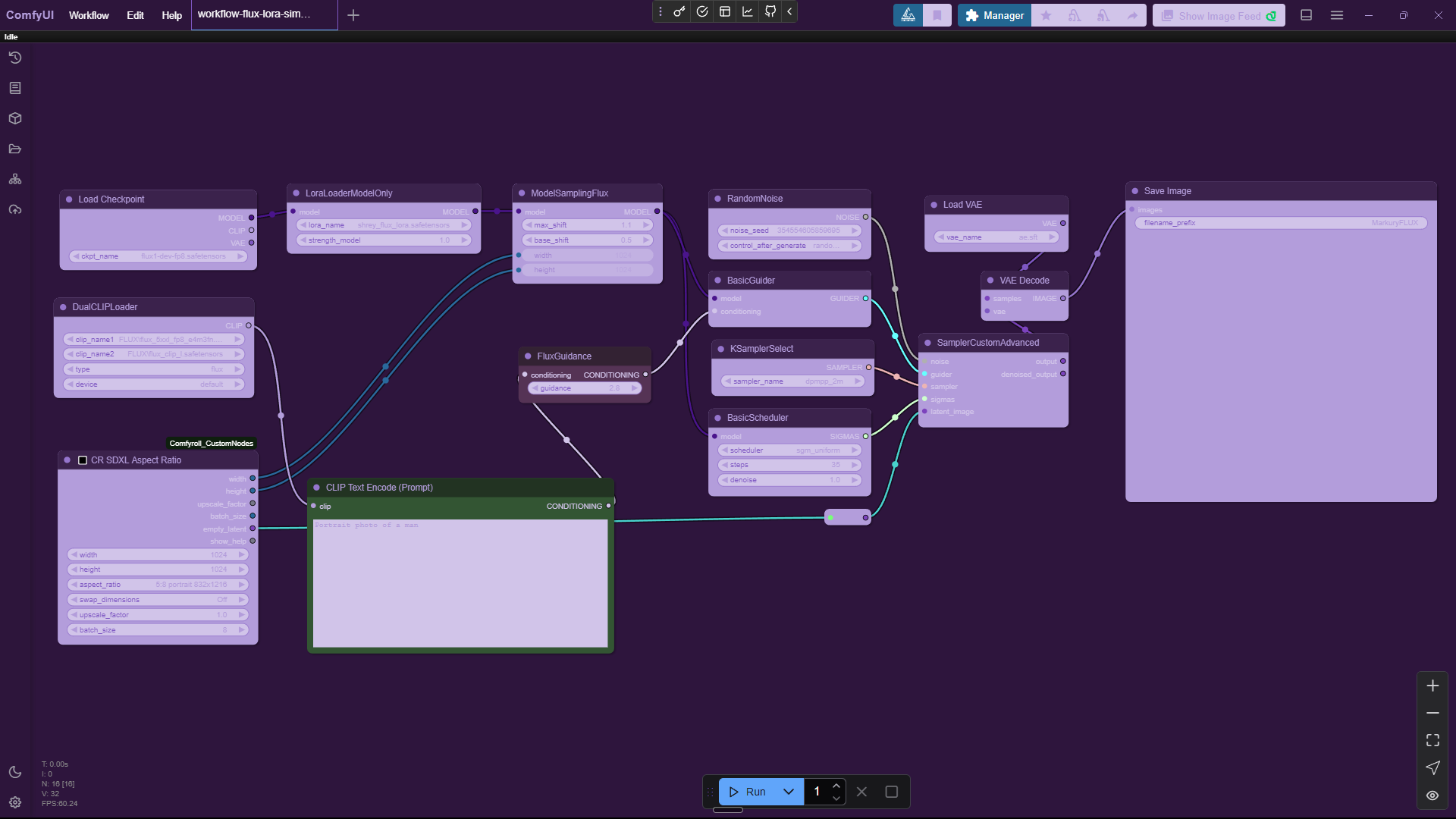
Task: Toggle the CR SDXL Aspect Ratio node checkbox
Action: (83, 460)
